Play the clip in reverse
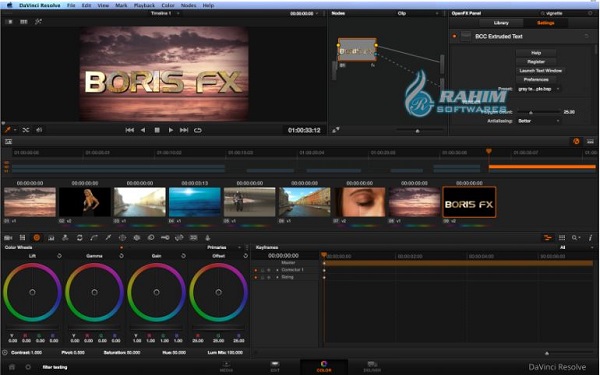The height and width of the screenshot is (375, 600). [143, 130]
